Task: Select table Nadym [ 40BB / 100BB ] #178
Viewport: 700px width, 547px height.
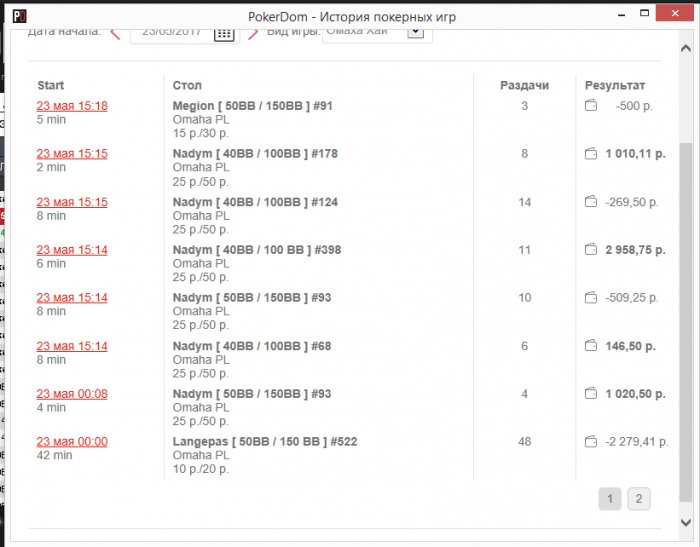Action: (255, 154)
